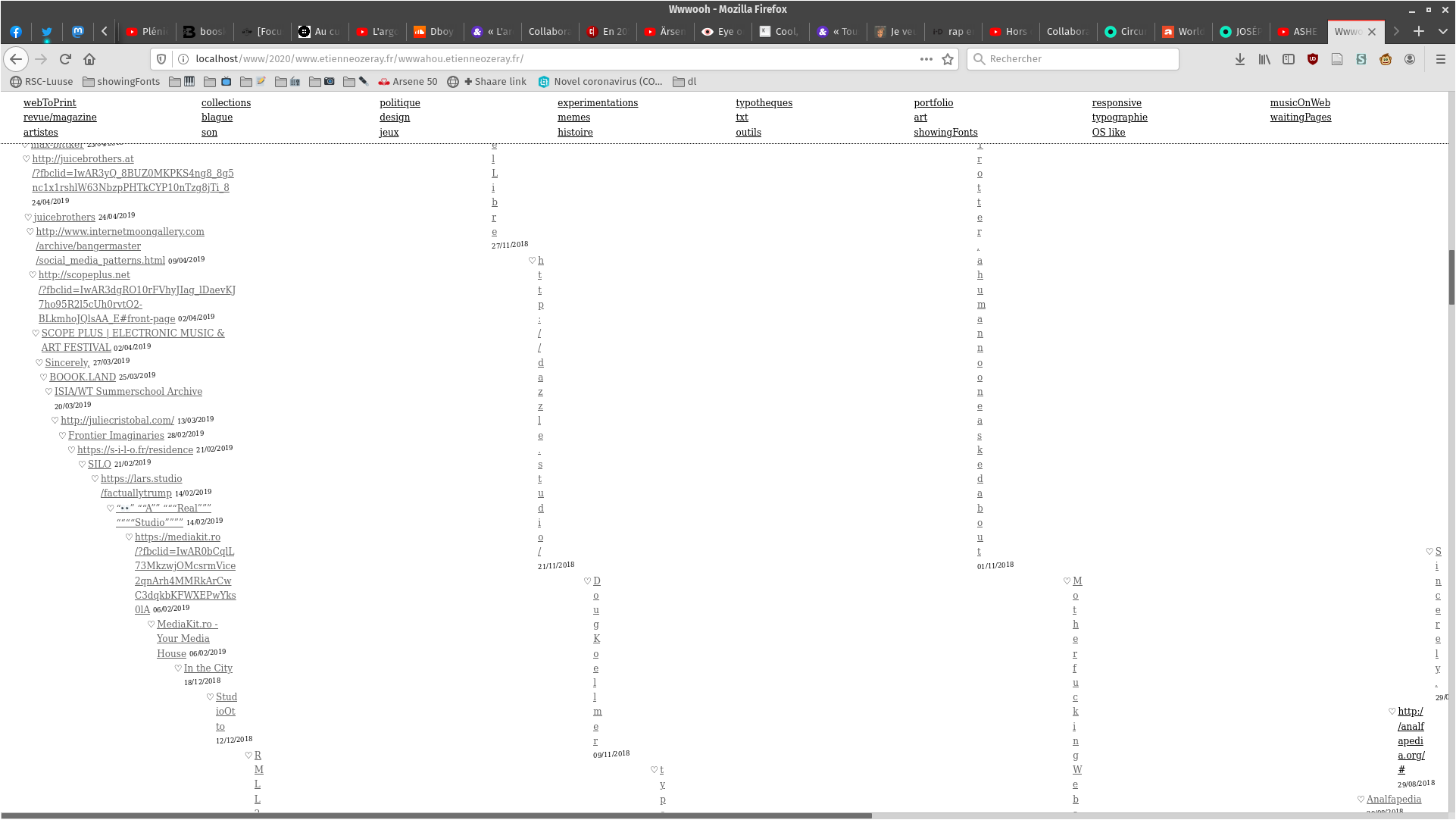Open the typotheques navigation link
This screenshot has width=1456, height=820.
click(764, 102)
